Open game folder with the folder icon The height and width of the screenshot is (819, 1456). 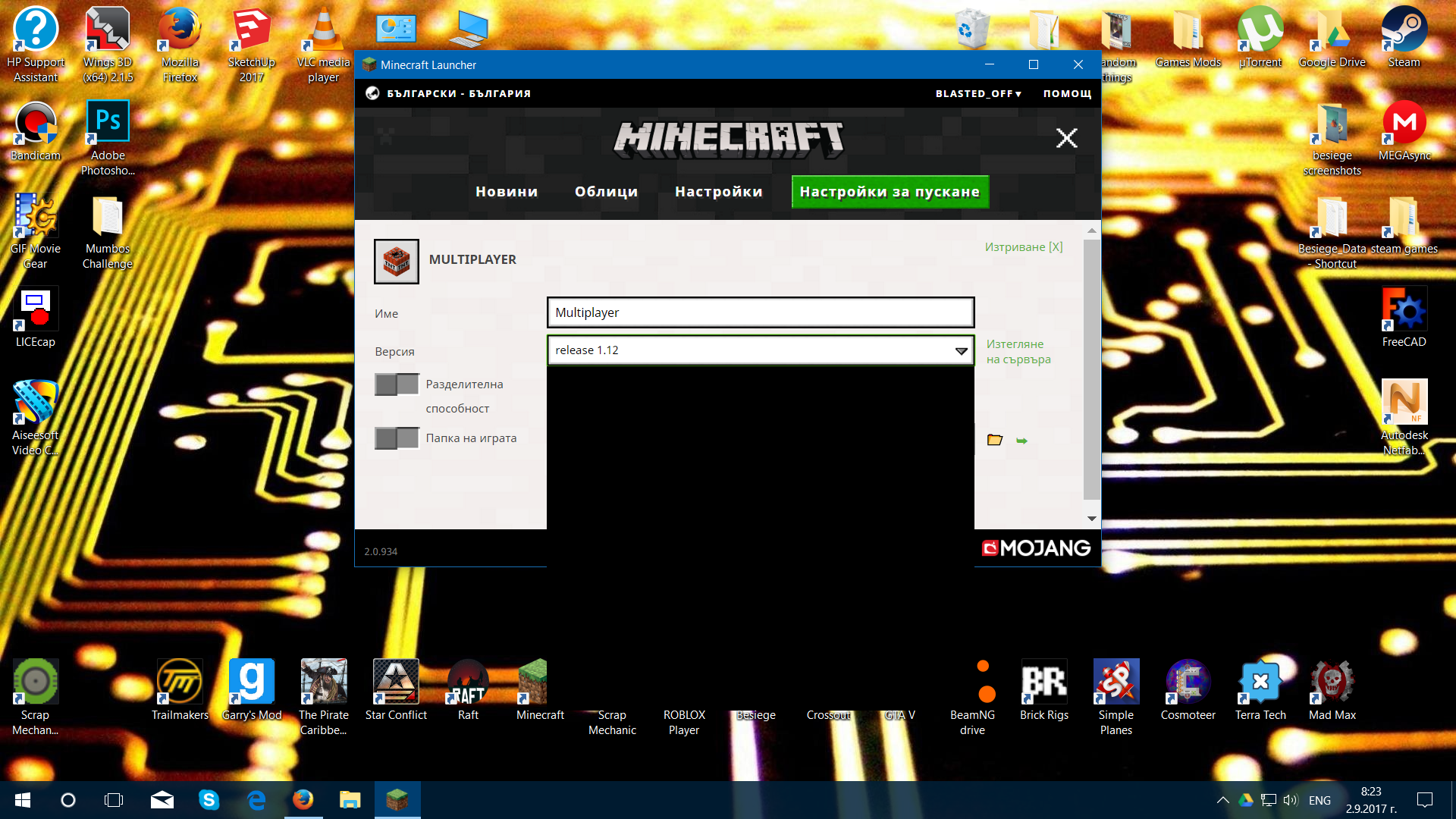(x=994, y=440)
